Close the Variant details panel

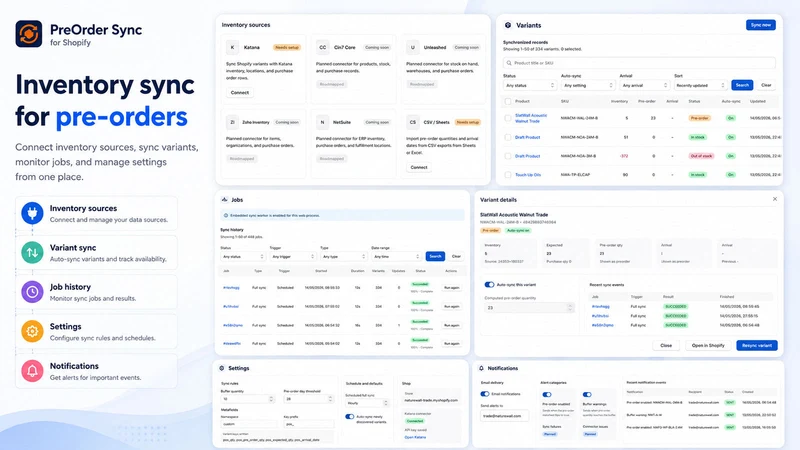[774, 199]
